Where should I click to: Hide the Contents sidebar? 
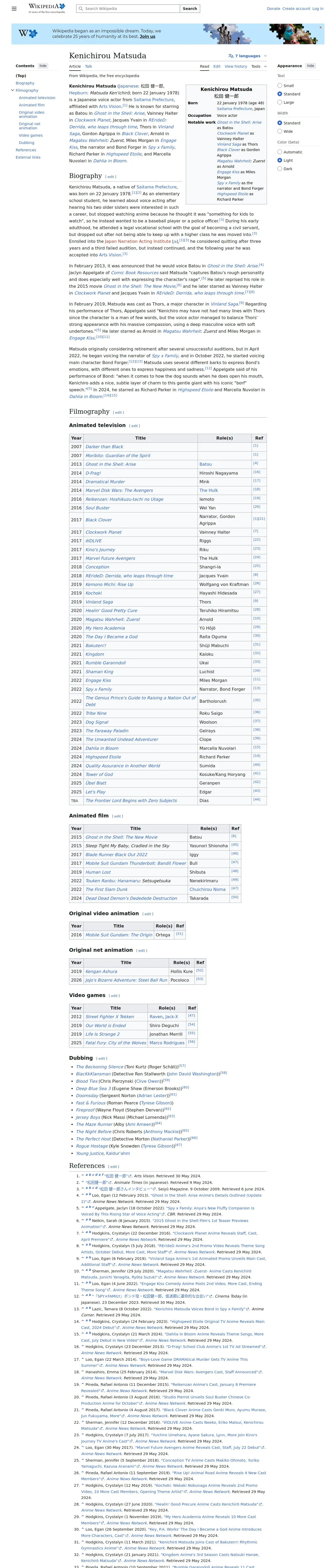point(43,66)
